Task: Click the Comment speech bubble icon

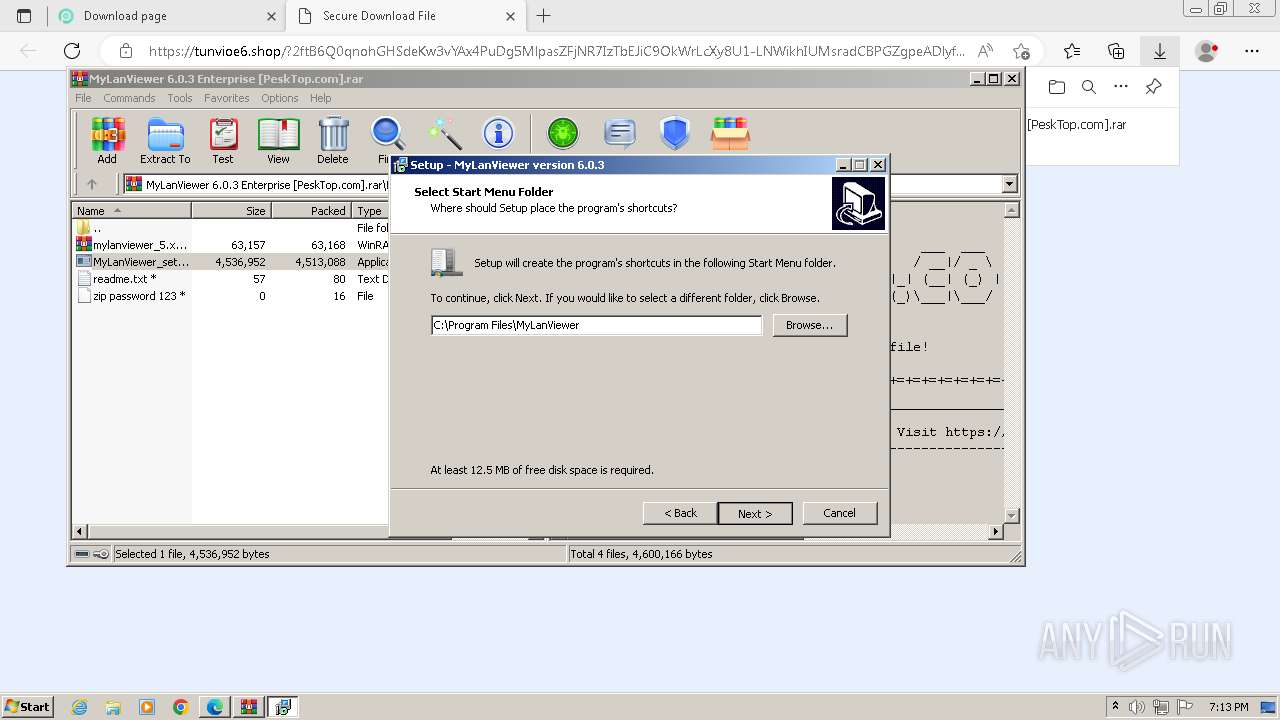Action: (x=620, y=133)
